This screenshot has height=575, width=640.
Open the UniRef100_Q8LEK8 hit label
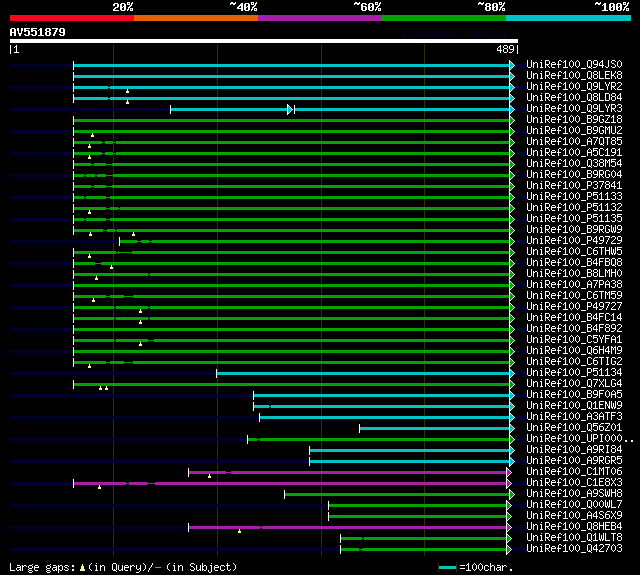coord(574,75)
